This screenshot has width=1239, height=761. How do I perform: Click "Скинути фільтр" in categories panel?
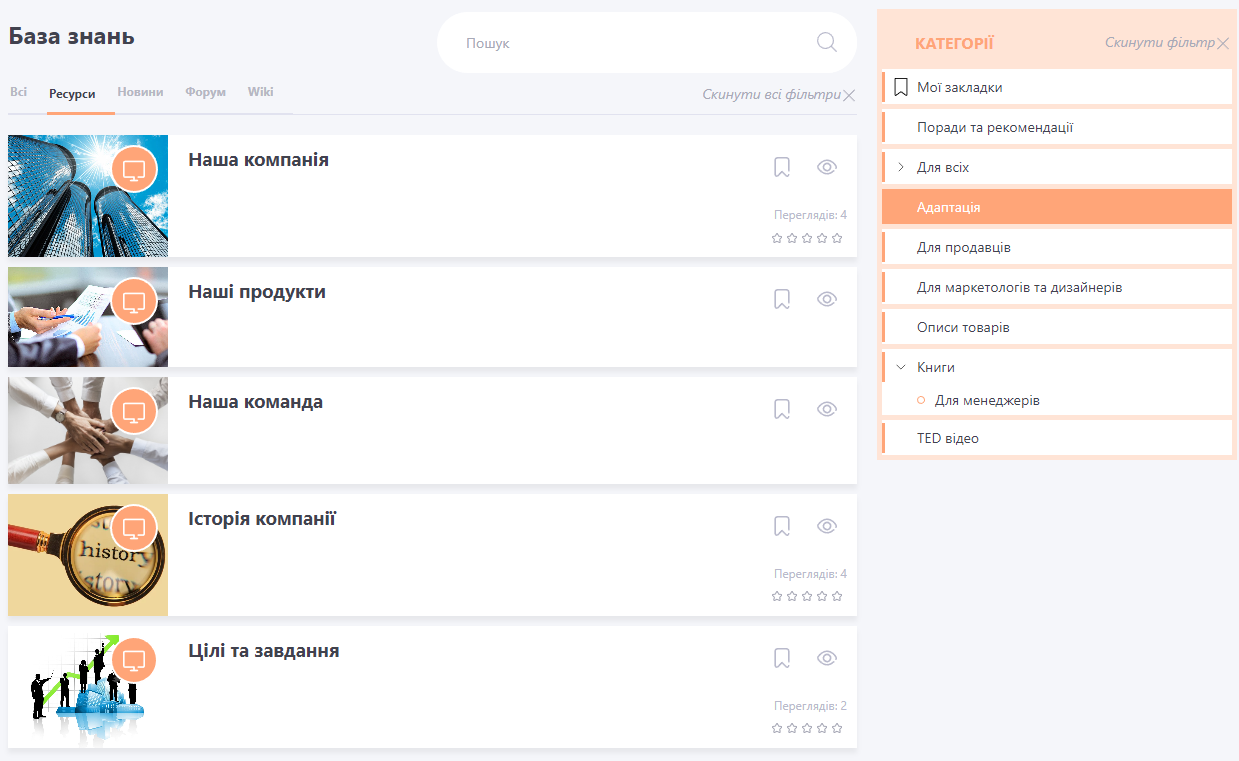[1159, 43]
